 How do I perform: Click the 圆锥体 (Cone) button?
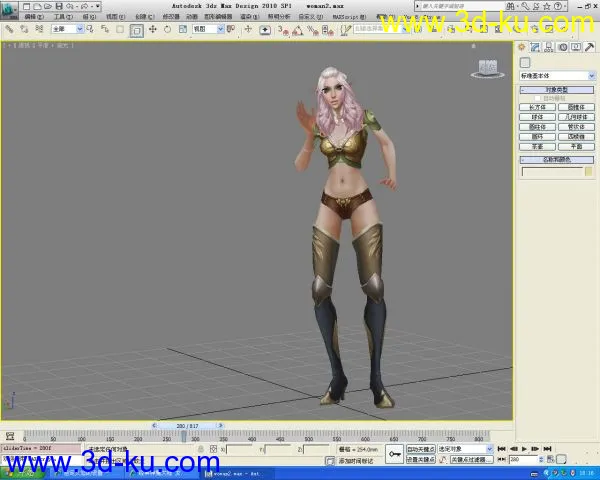[576, 107]
